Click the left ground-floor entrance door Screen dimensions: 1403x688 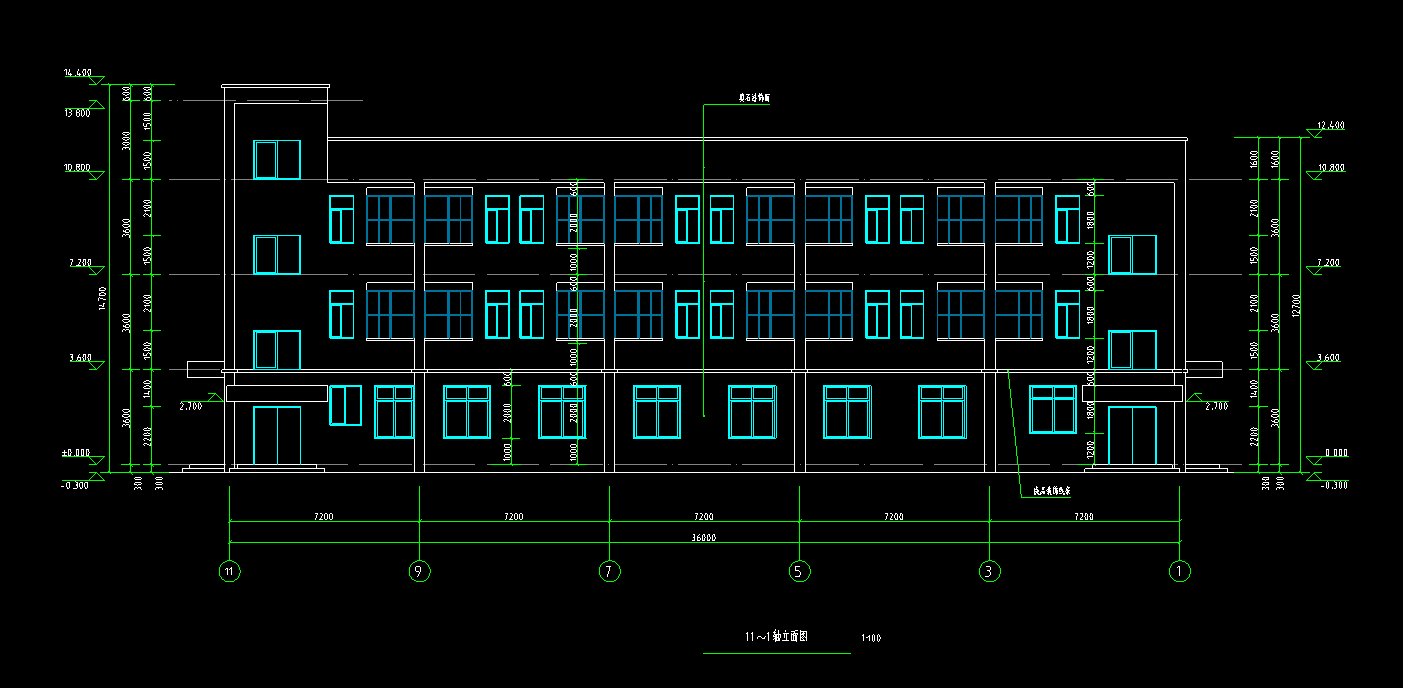[277, 435]
